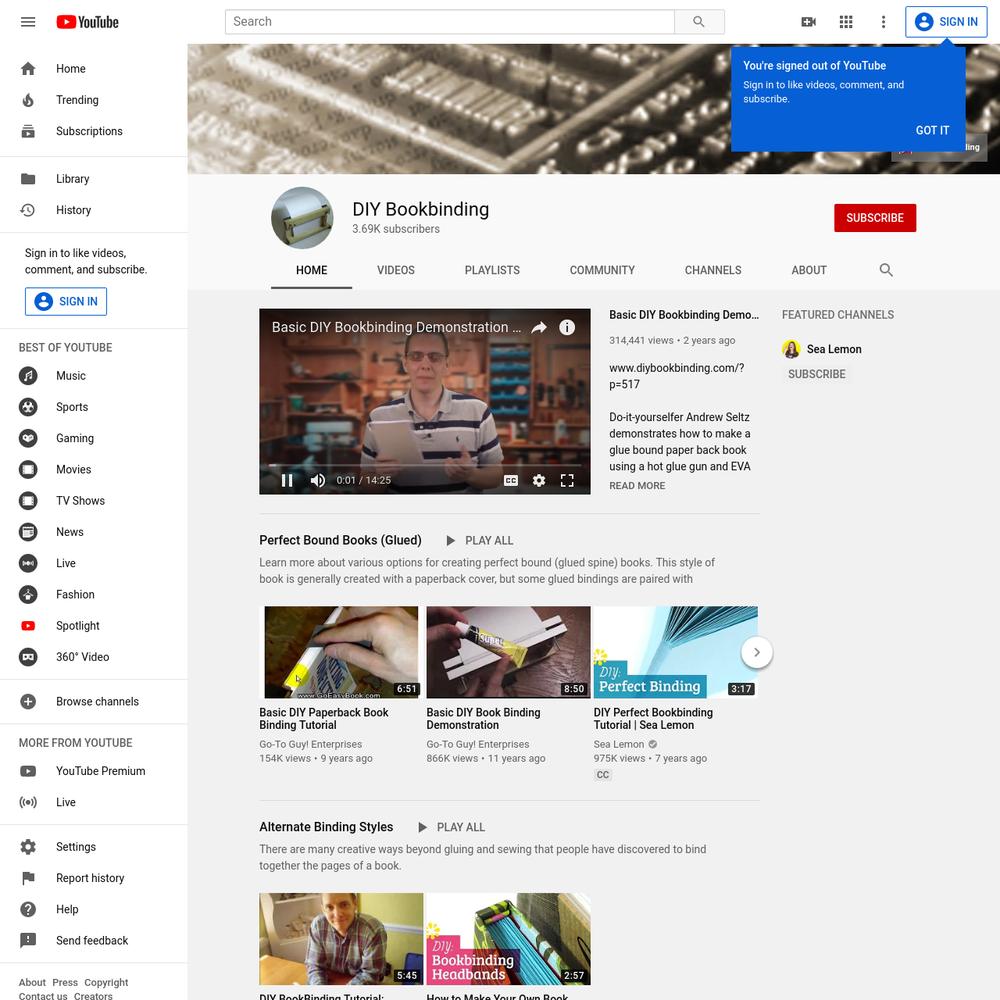The height and width of the screenshot is (1000, 1000).
Task: Open the hamburger guide menu
Action: tap(28, 22)
